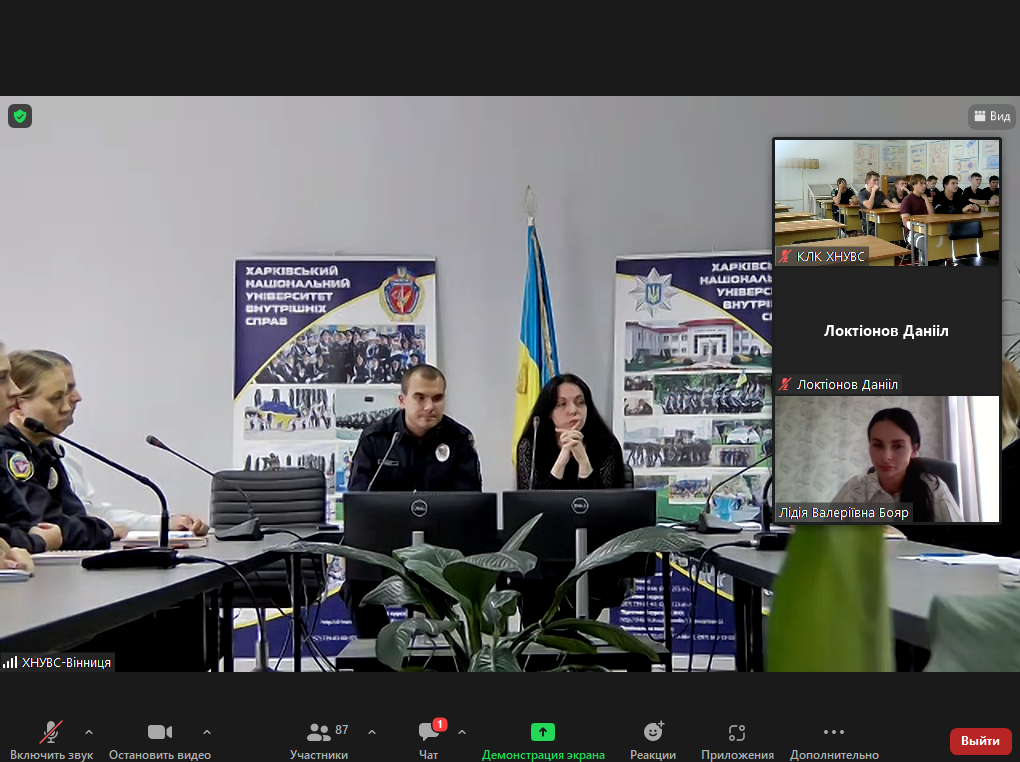Expand the chat options arrow
The image size is (1020, 762).
coord(462,732)
